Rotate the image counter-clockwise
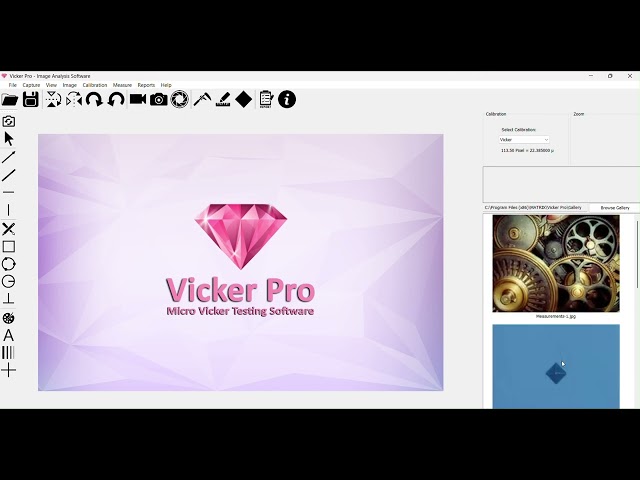Screen dimensions: 640x480 point(116,100)
